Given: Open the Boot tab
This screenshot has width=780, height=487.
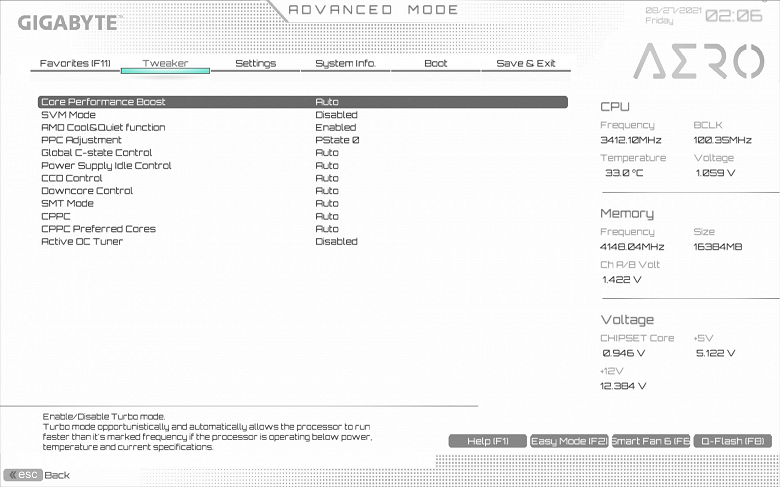Looking at the screenshot, I should tap(436, 63).
